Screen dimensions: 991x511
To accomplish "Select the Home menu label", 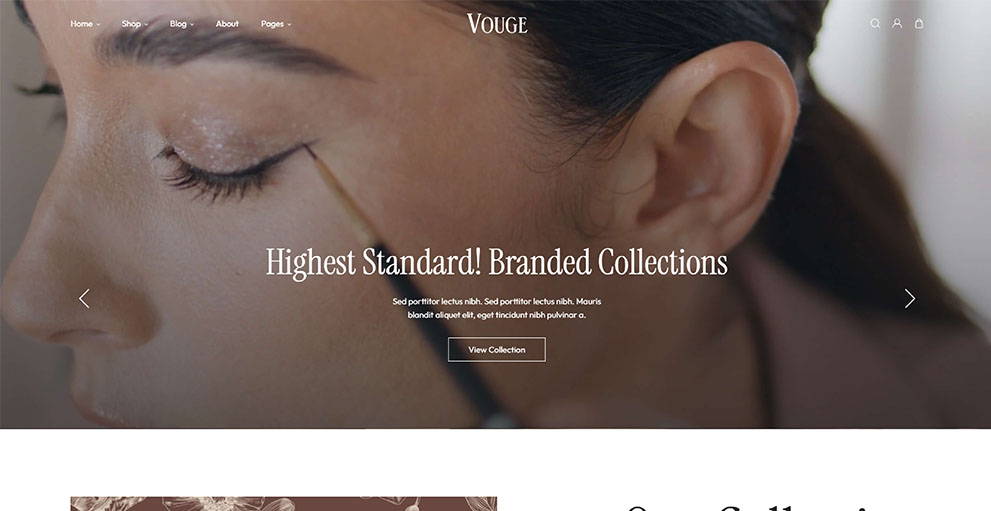I will 82,24.
